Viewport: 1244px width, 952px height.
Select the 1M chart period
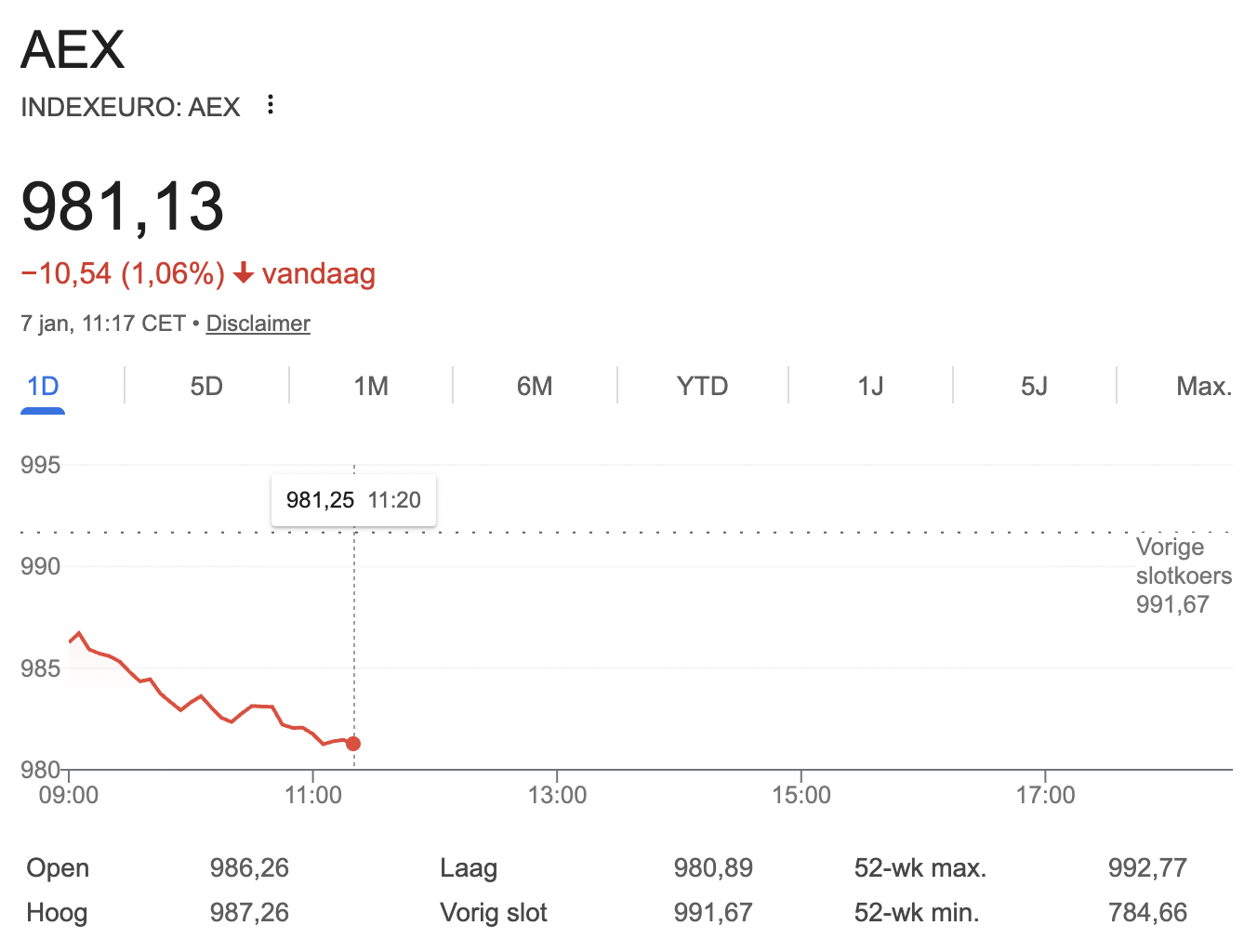pyautogui.click(x=370, y=385)
